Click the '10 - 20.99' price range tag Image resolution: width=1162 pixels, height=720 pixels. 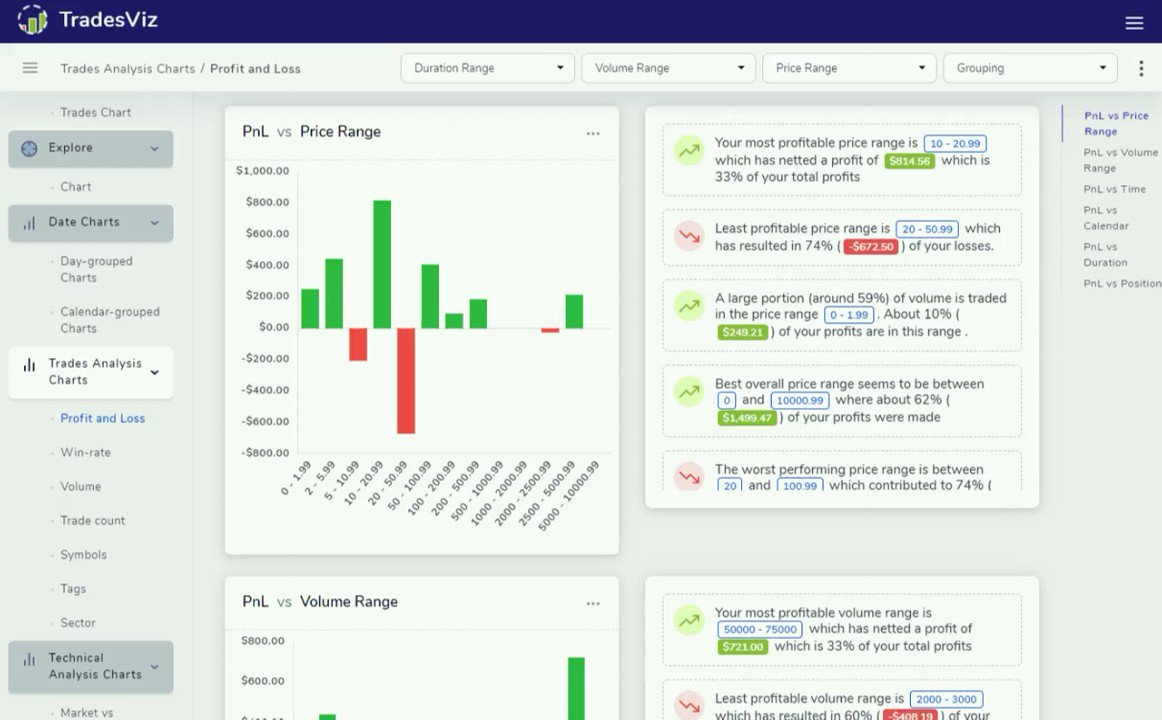pos(954,144)
